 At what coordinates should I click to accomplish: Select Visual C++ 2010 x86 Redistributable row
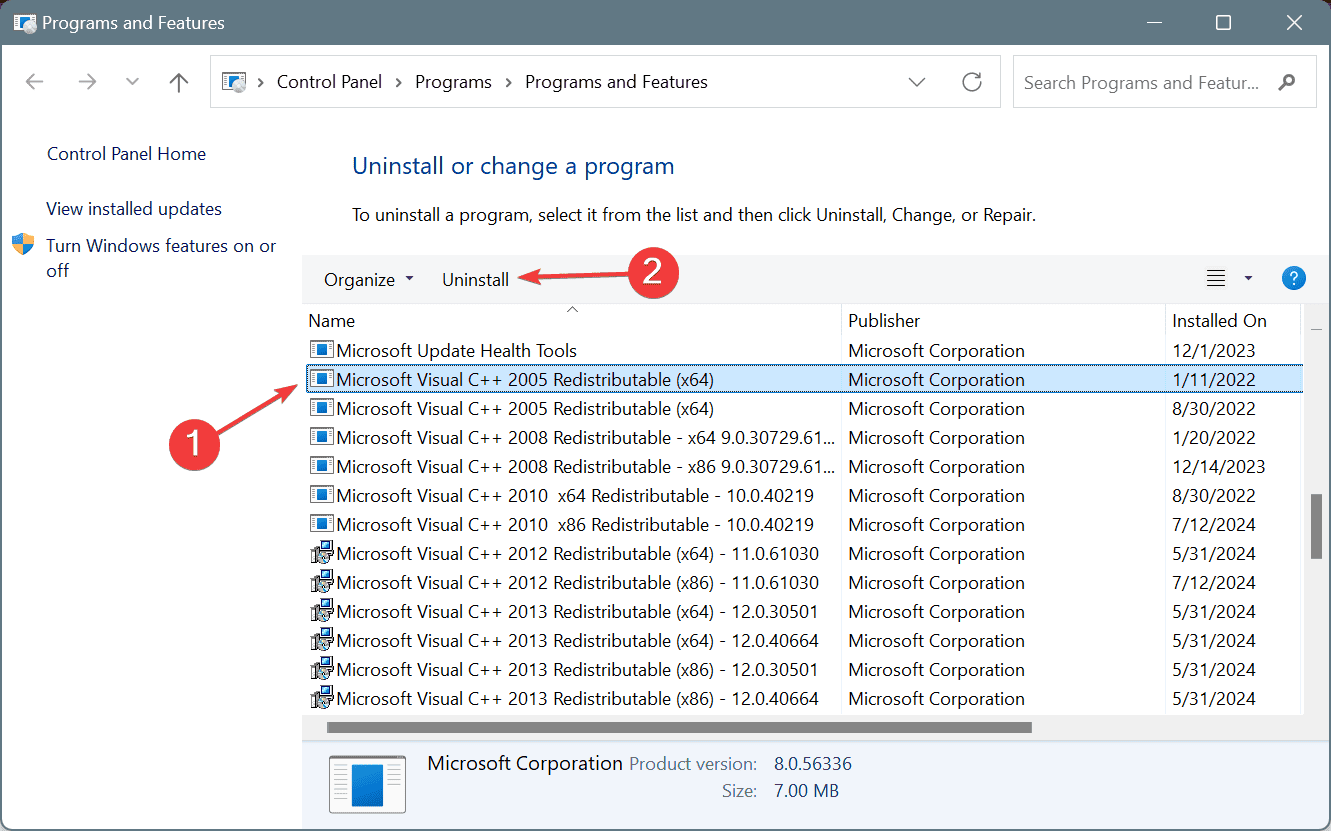coord(802,525)
